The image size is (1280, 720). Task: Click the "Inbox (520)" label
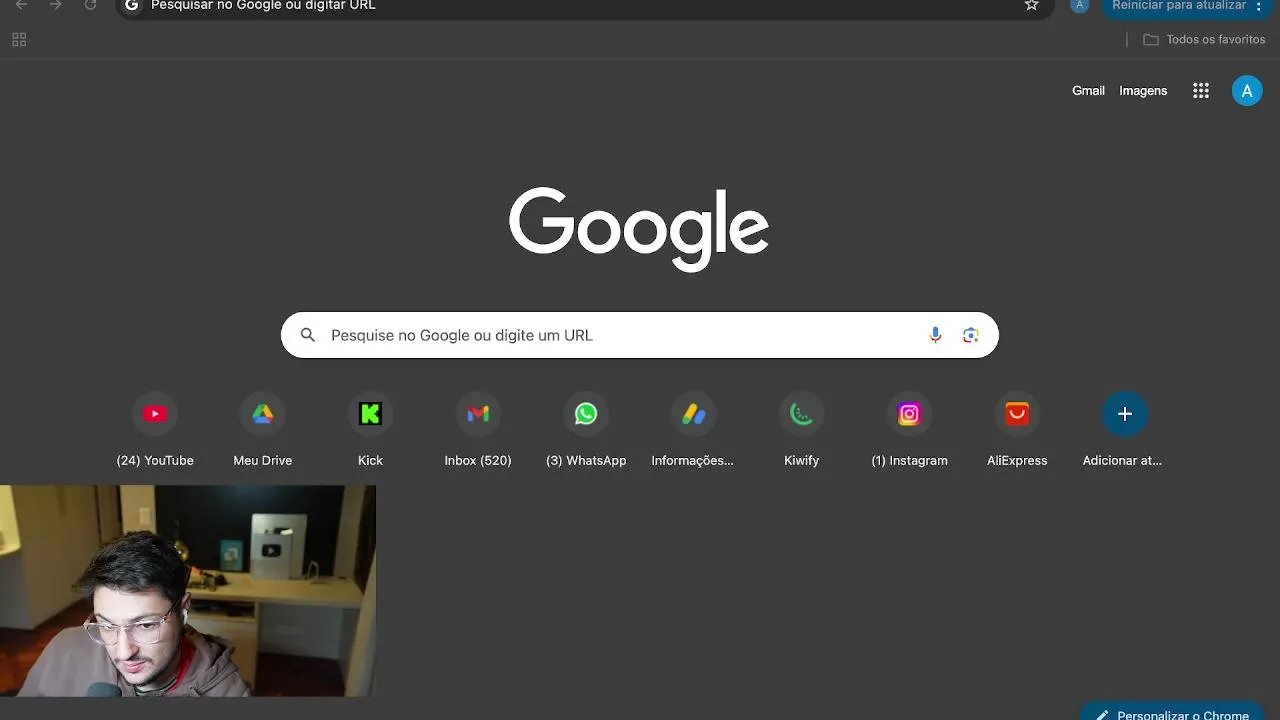coord(478,461)
